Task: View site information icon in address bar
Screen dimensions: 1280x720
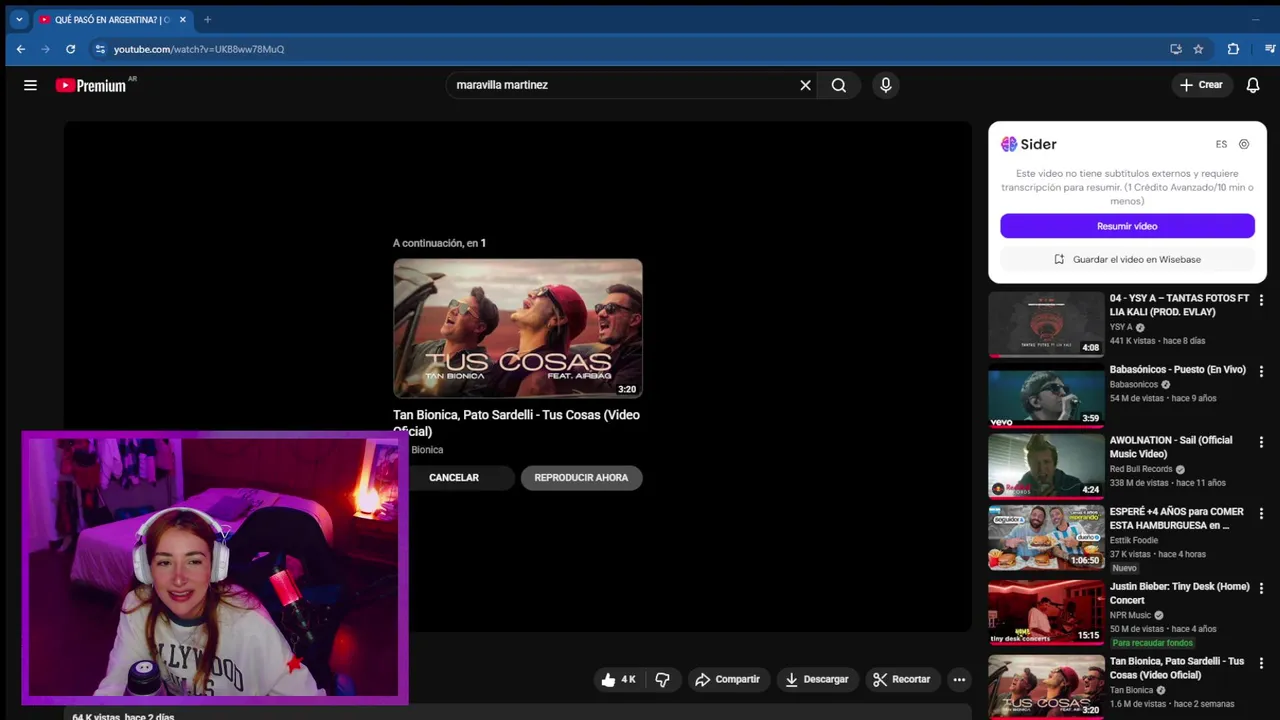Action: click(99, 49)
